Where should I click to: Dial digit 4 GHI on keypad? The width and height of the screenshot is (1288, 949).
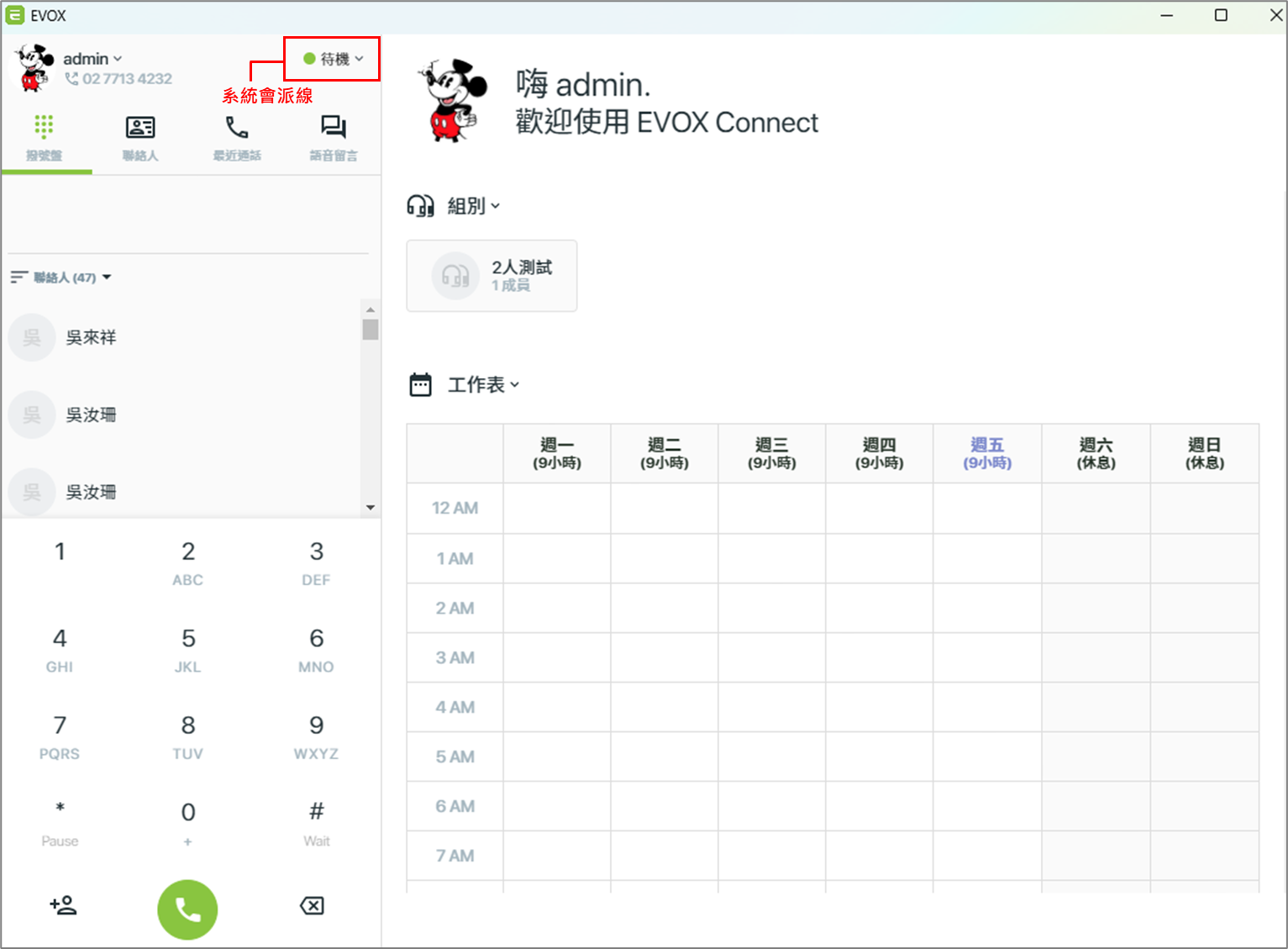(60, 651)
